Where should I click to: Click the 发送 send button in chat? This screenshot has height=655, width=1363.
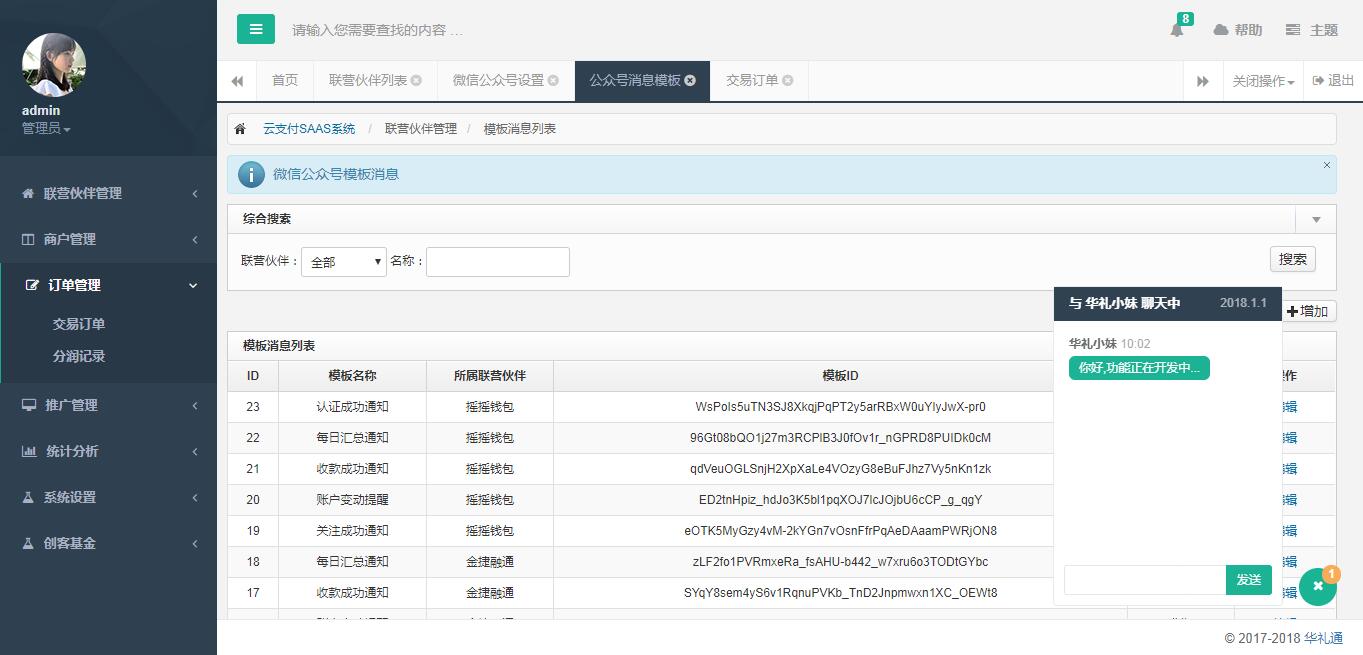pyautogui.click(x=1248, y=579)
